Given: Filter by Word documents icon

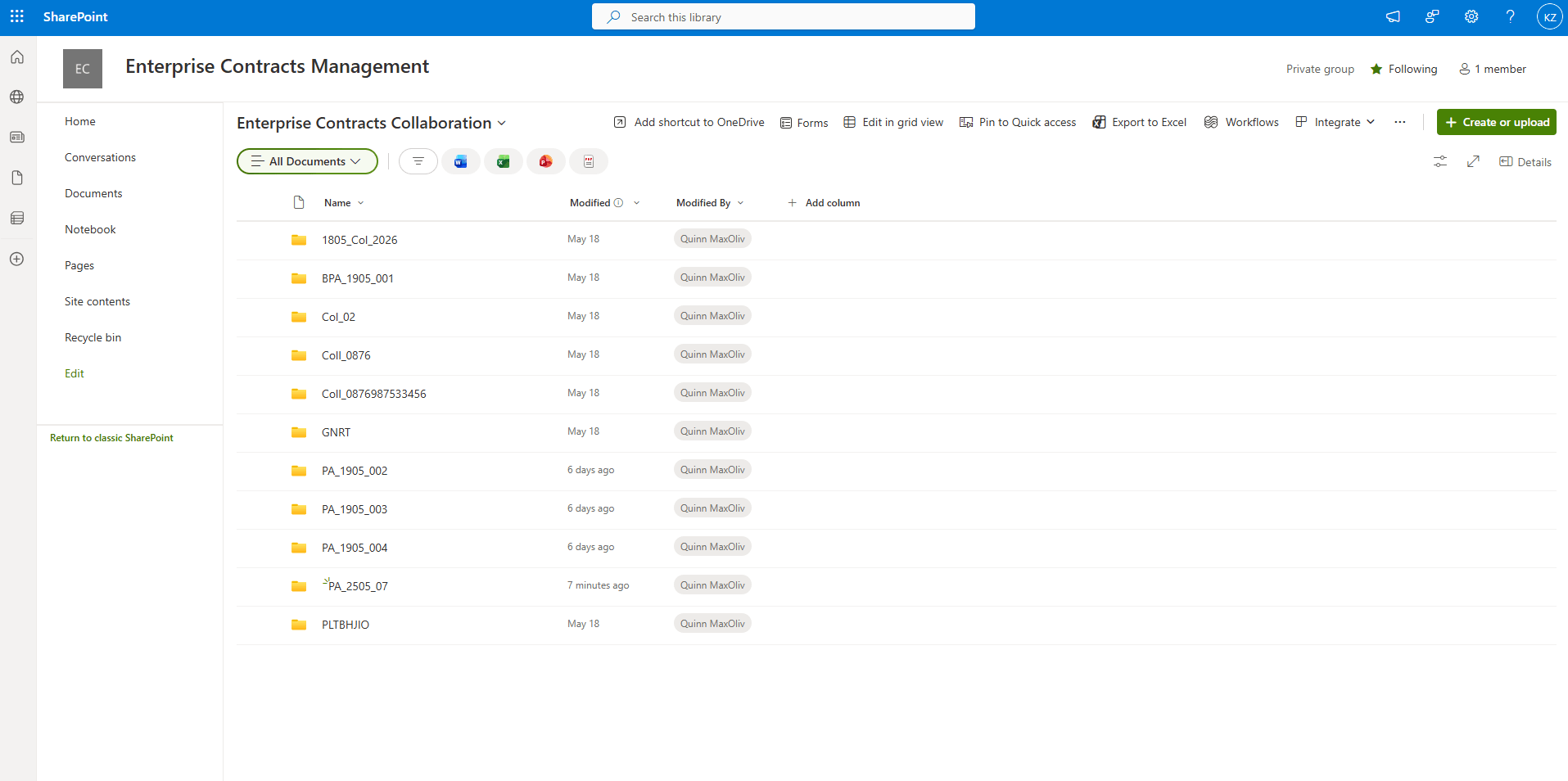Looking at the screenshot, I should click(461, 161).
